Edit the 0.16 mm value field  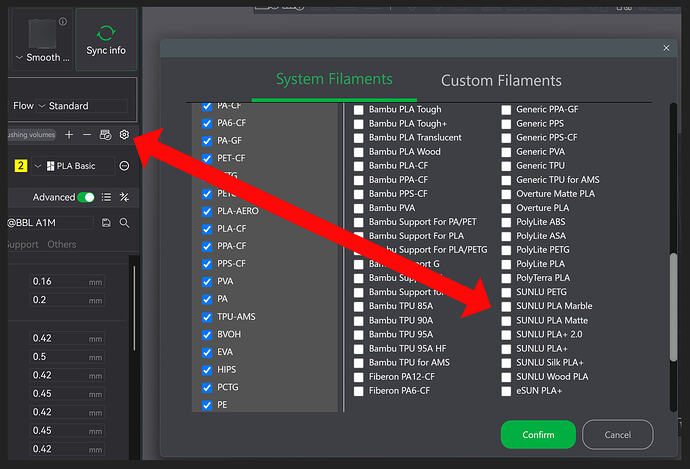click(67, 282)
